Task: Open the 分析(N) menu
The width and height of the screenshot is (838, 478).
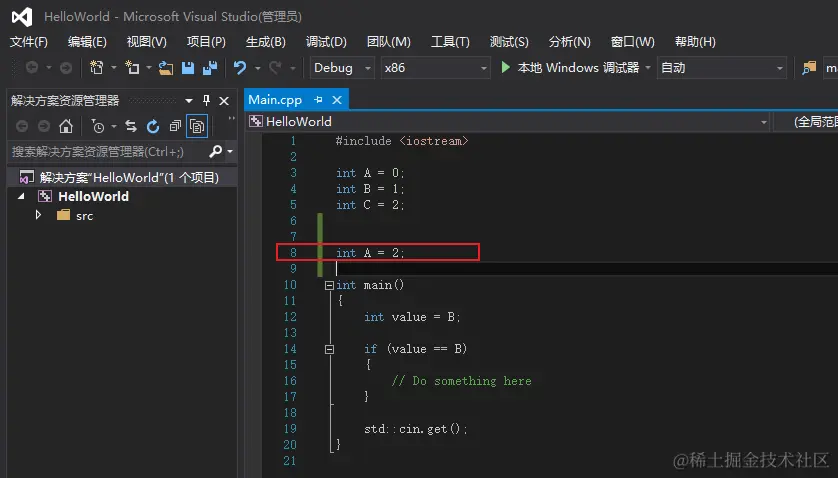Action: click(569, 42)
